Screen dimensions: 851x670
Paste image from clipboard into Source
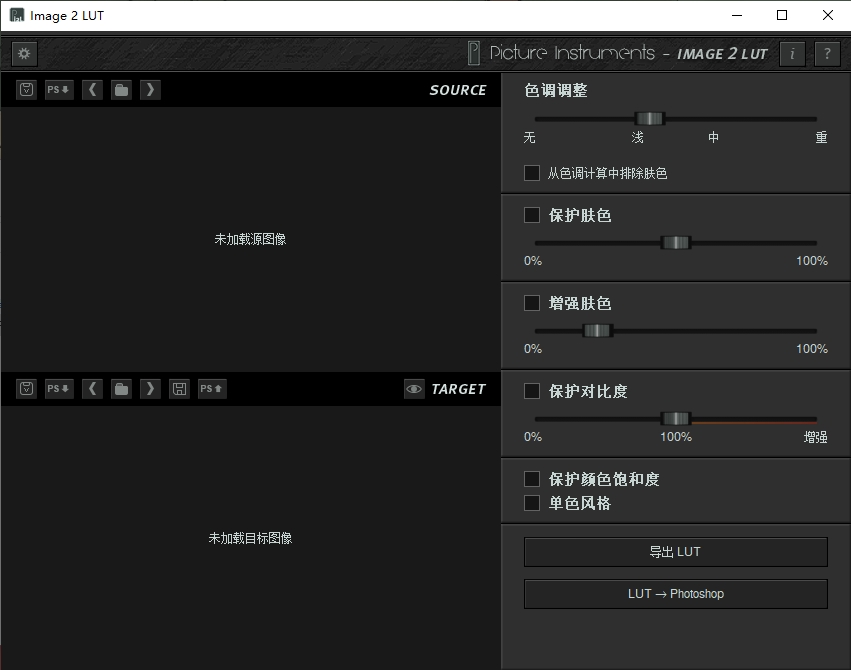click(x=25, y=89)
